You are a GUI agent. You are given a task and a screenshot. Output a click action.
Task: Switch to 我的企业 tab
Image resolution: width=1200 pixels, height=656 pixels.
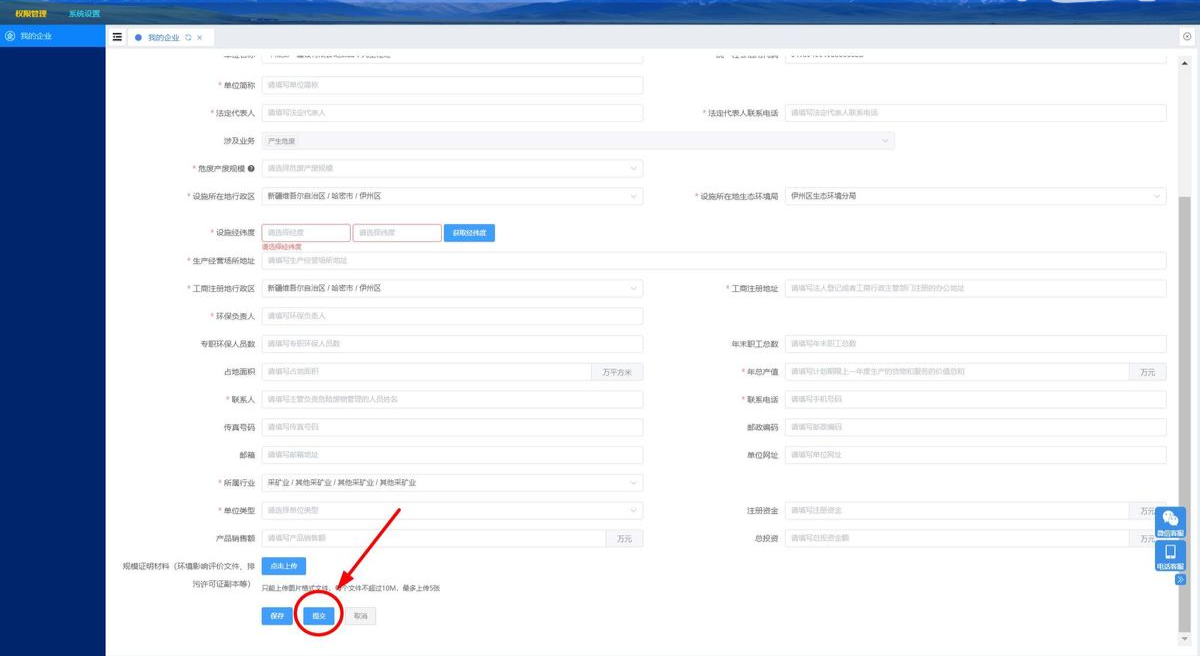point(163,37)
